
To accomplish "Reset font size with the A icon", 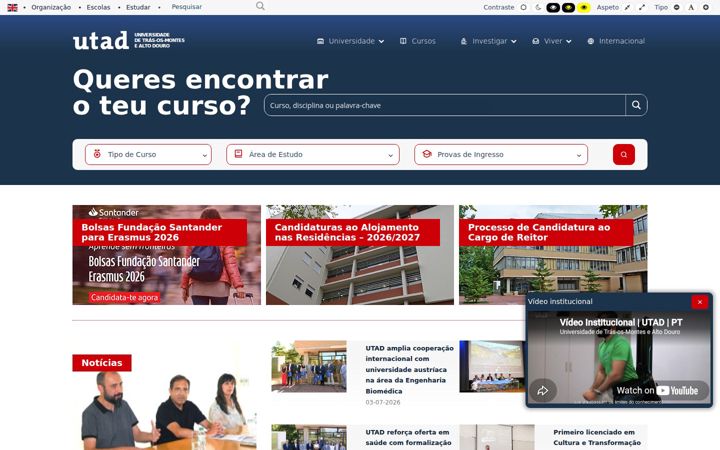I will coord(691,7).
